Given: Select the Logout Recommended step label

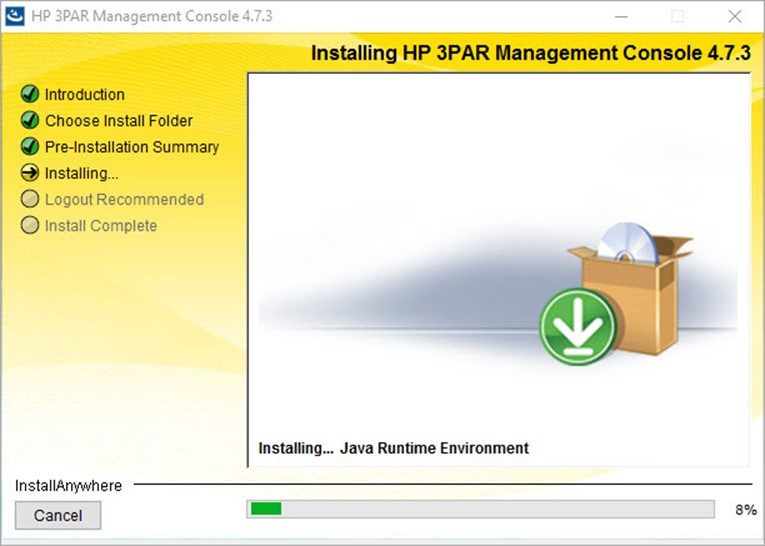Looking at the screenshot, I should point(124,200).
